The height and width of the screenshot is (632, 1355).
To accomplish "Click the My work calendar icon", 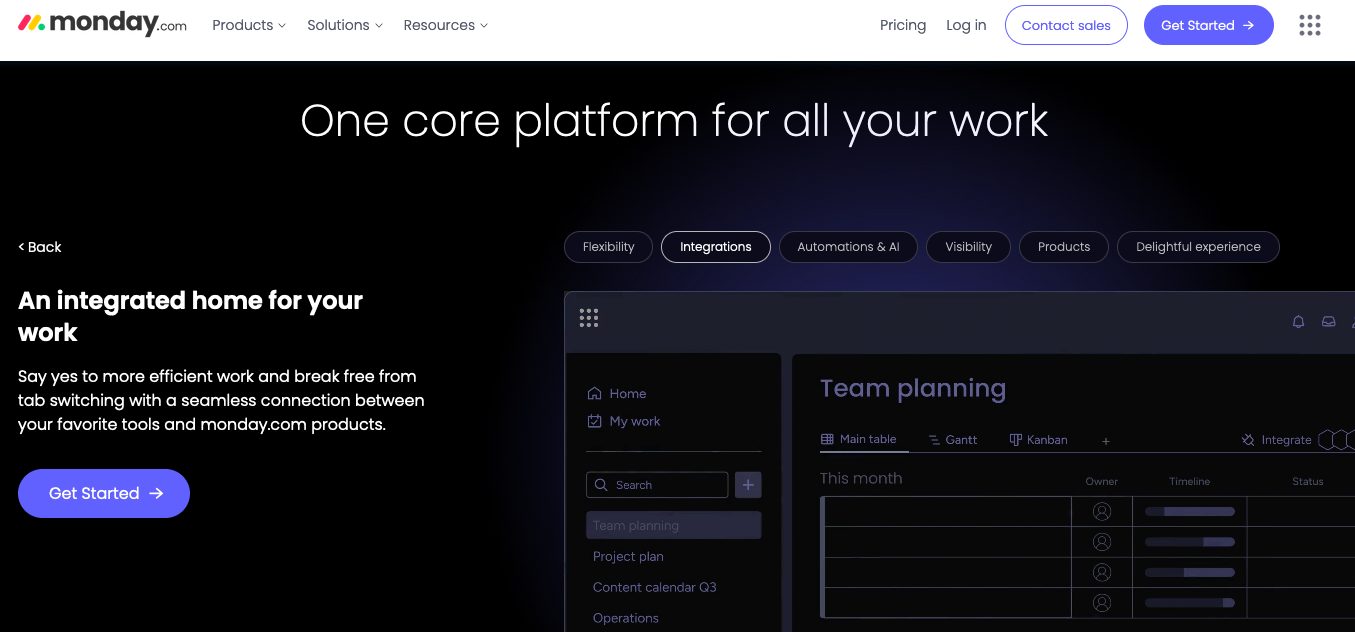I will pyautogui.click(x=595, y=421).
